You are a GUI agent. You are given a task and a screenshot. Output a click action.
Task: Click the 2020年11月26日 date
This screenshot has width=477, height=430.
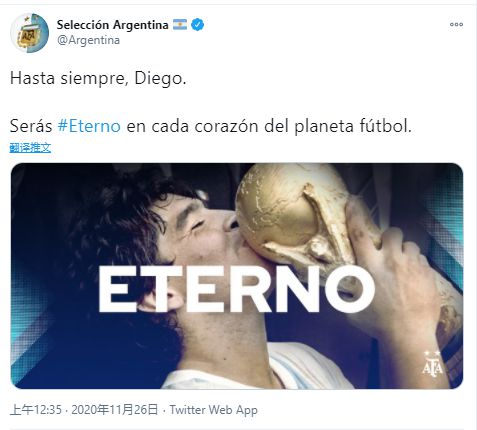[x=115, y=410]
